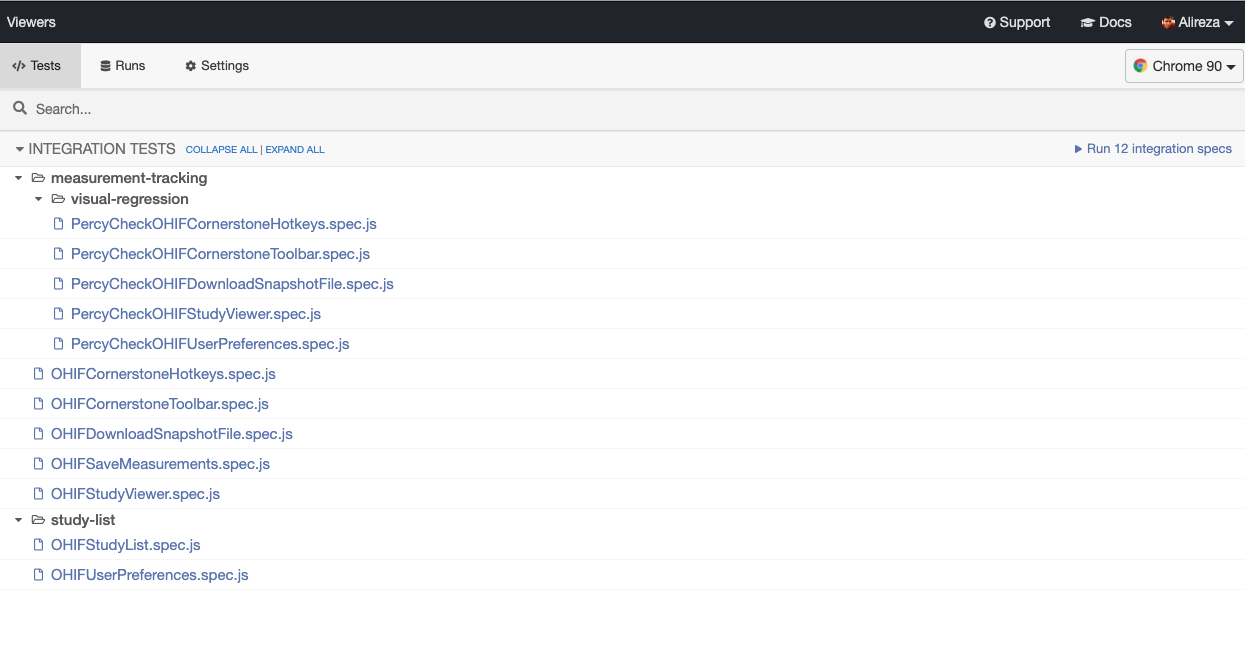
Task: Click the EXPAND ALL link
Action: pyautogui.click(x=295, y=150)
